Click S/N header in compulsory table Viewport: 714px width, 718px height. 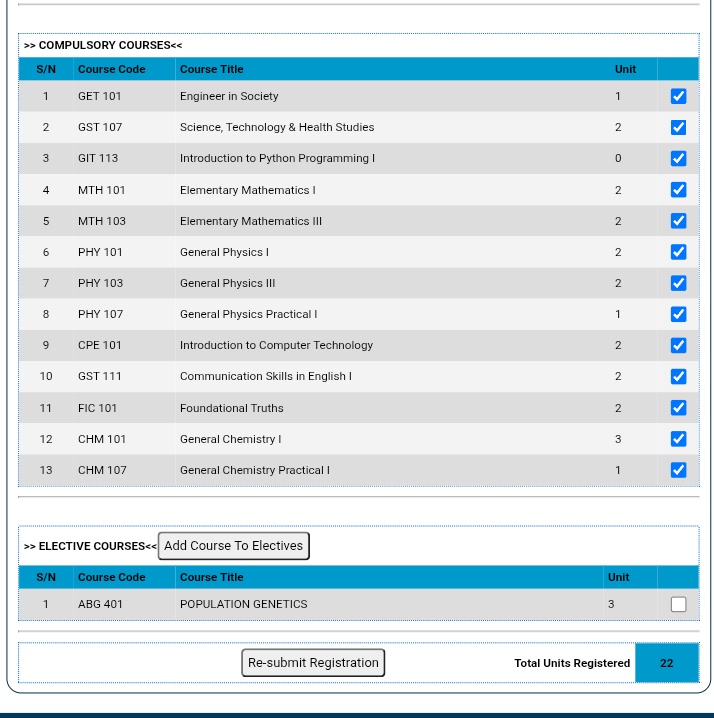coord(46,69)
